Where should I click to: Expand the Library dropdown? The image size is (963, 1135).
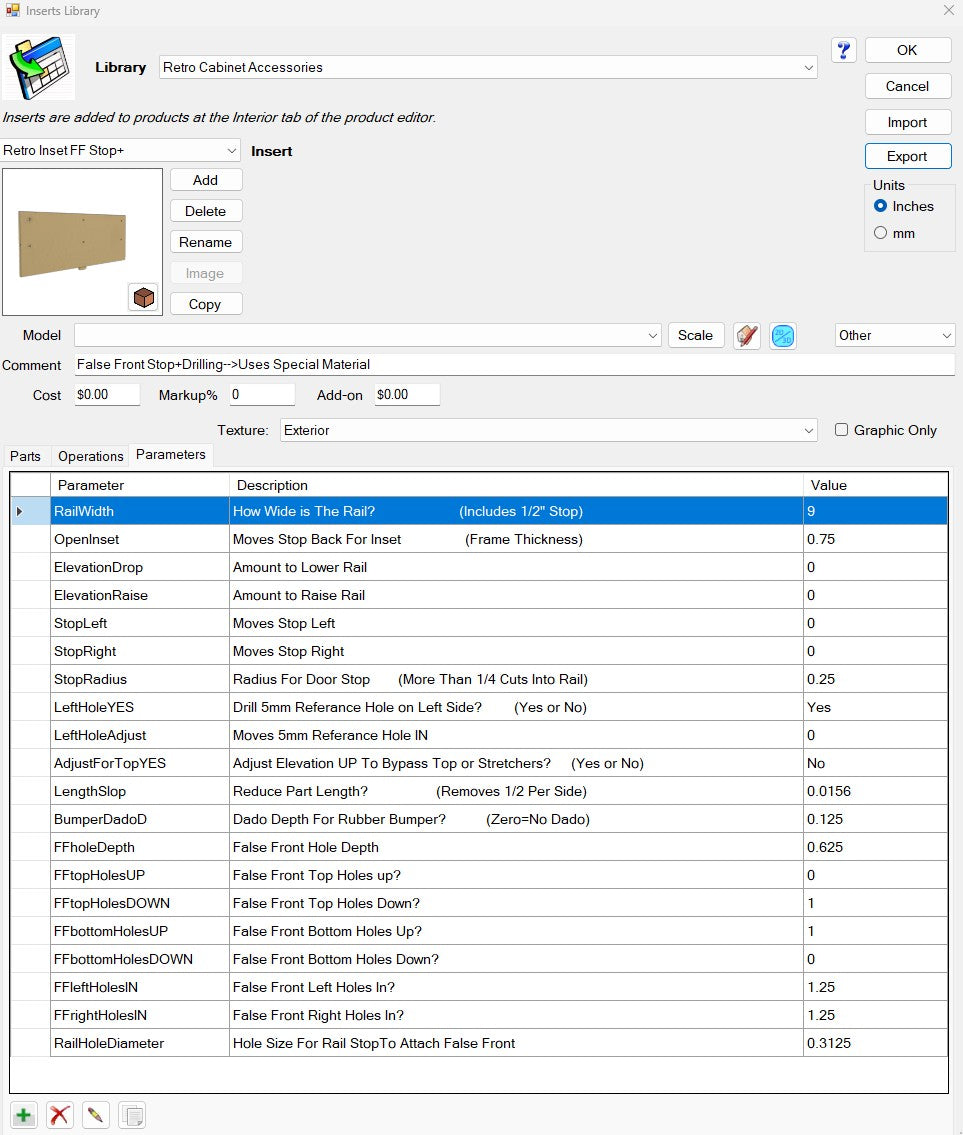[808, 68]
